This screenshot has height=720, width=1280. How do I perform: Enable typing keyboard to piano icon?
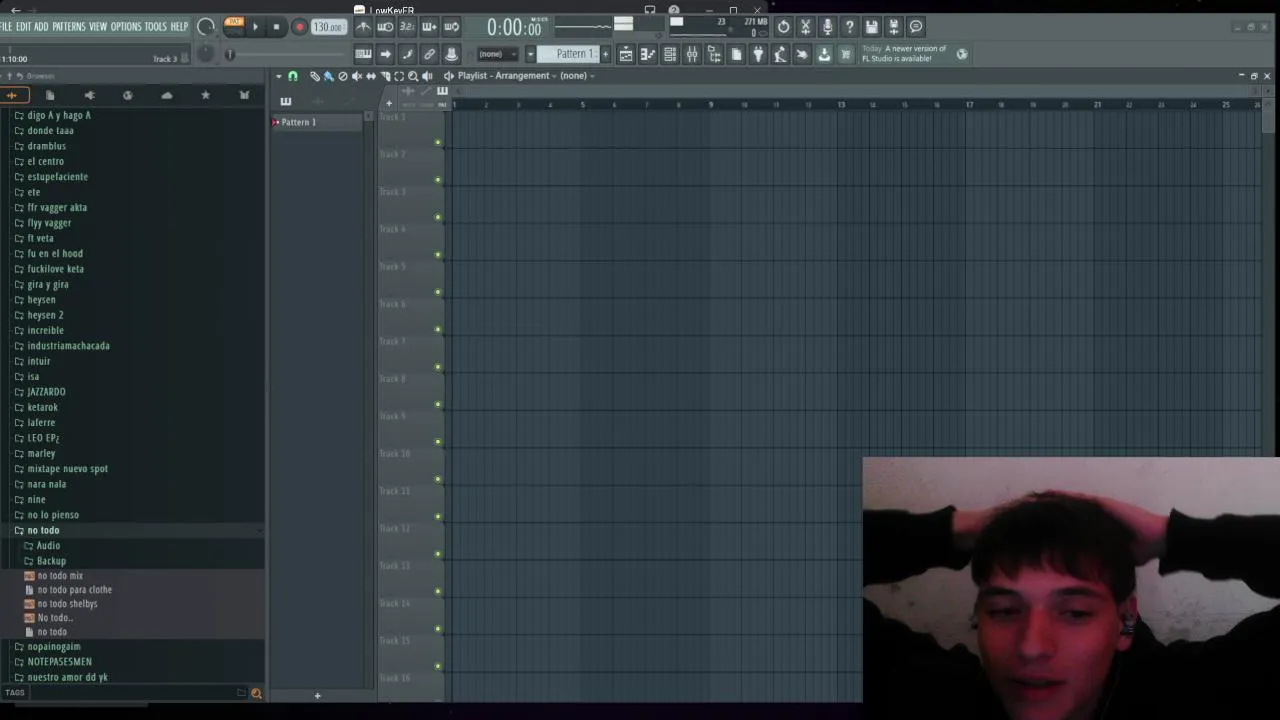[x=363, y=54]
